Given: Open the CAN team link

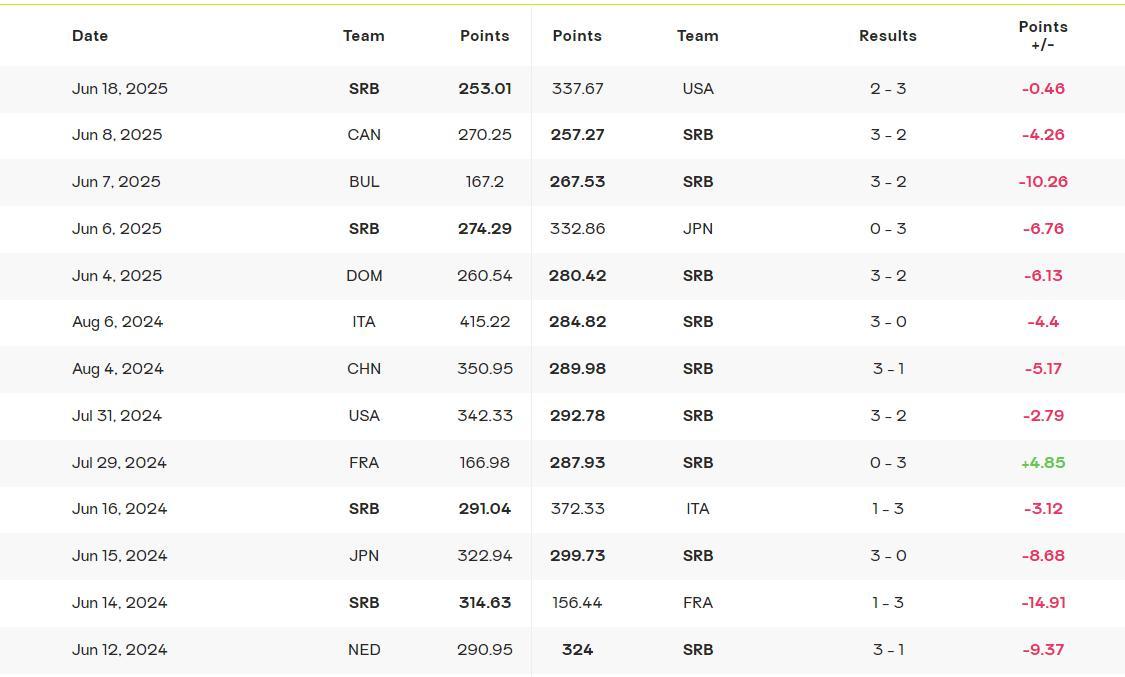Looking at the screenshot, I should (x=364, y=135).
